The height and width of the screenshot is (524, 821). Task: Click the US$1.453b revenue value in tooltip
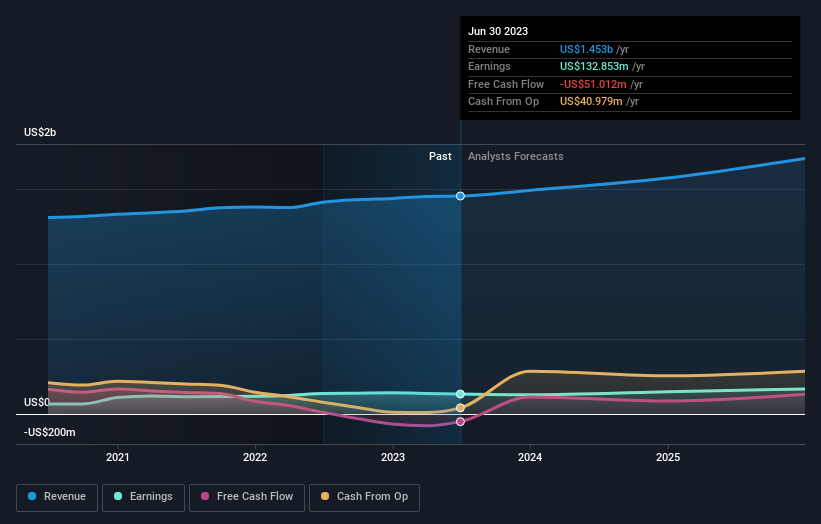coord(586,49)
